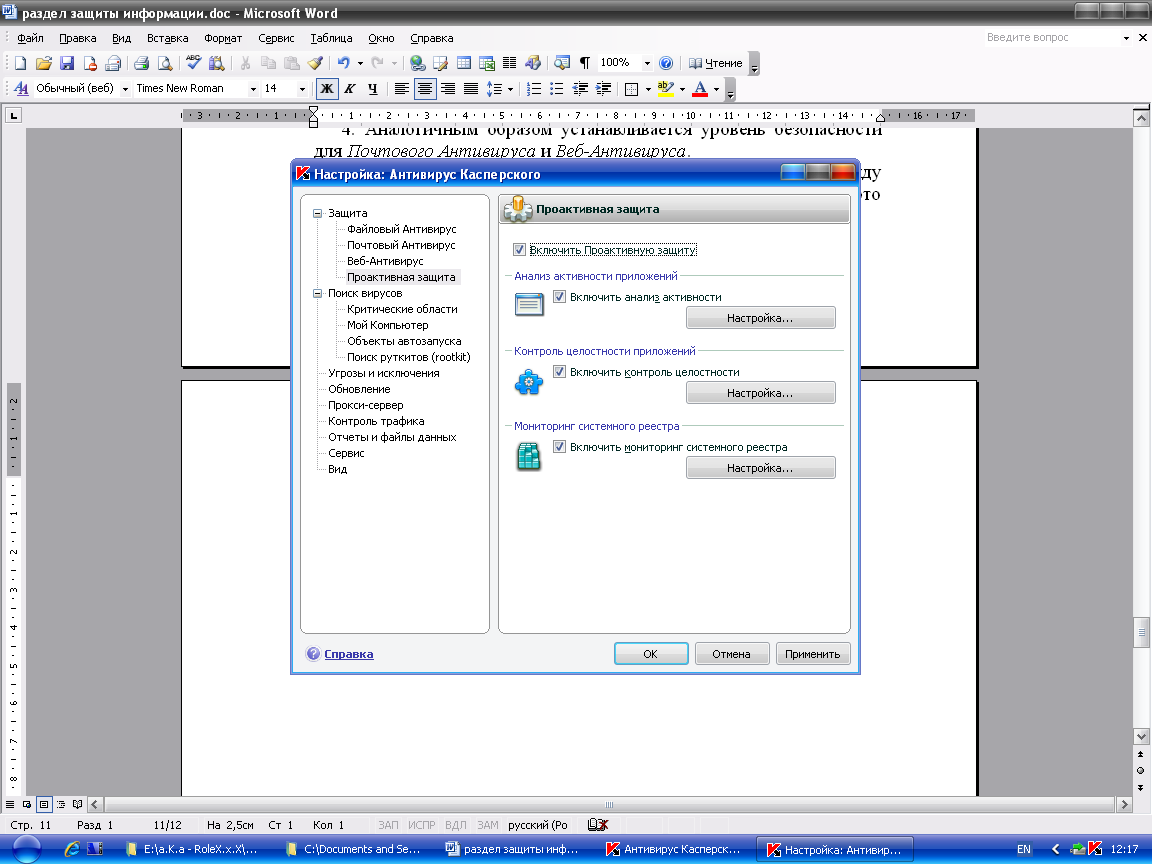Select Файловый Антивирус in settings tree

point(401,229)
